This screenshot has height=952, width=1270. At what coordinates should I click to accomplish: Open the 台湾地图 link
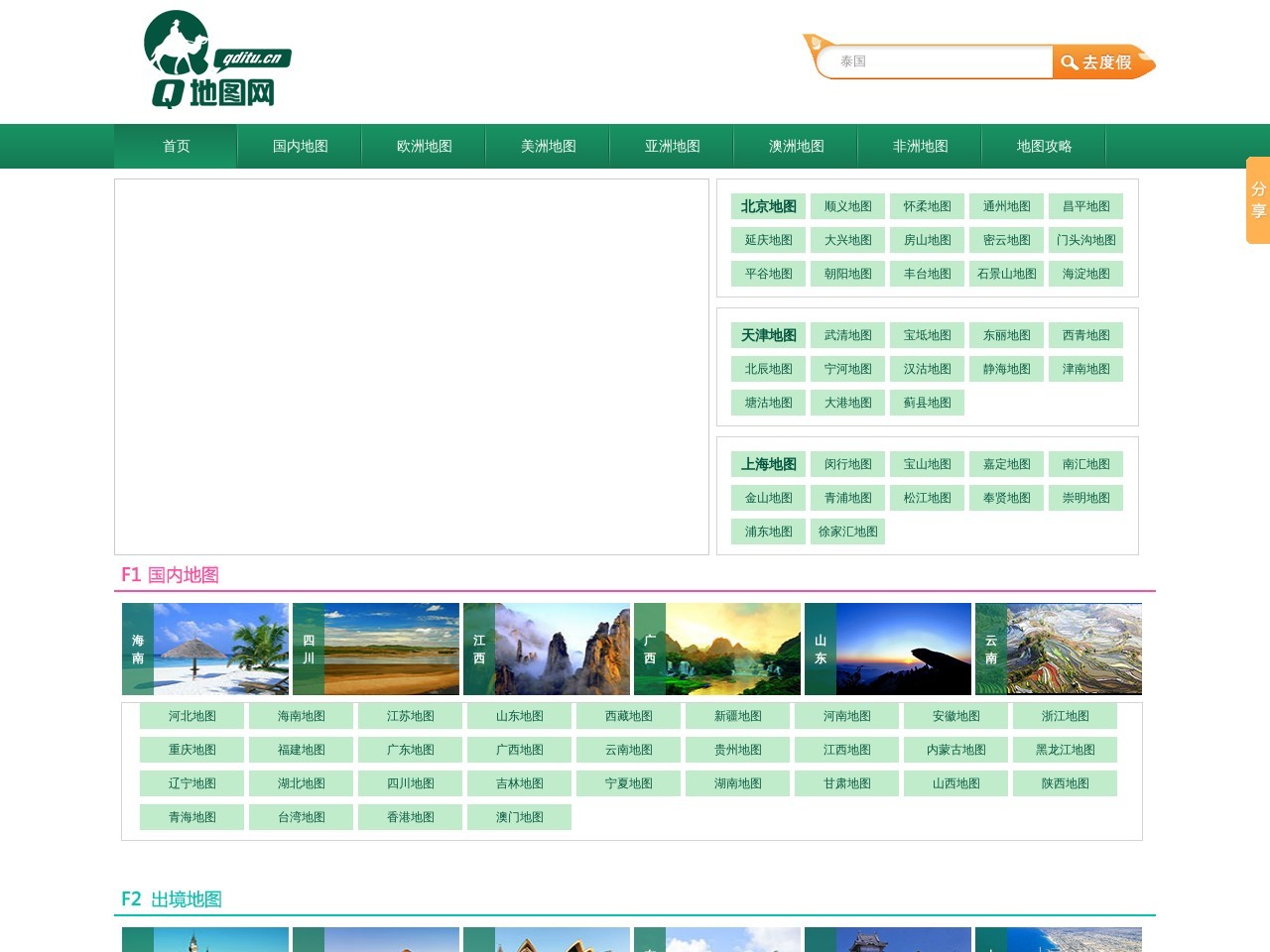click(x=301, y=817)
